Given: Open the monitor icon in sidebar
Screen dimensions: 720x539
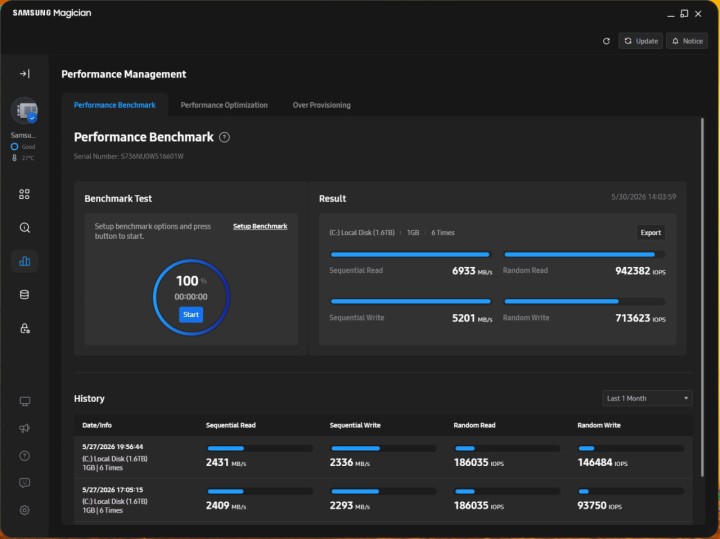Looking at the screenshot, I should click(x=25, y=401).
